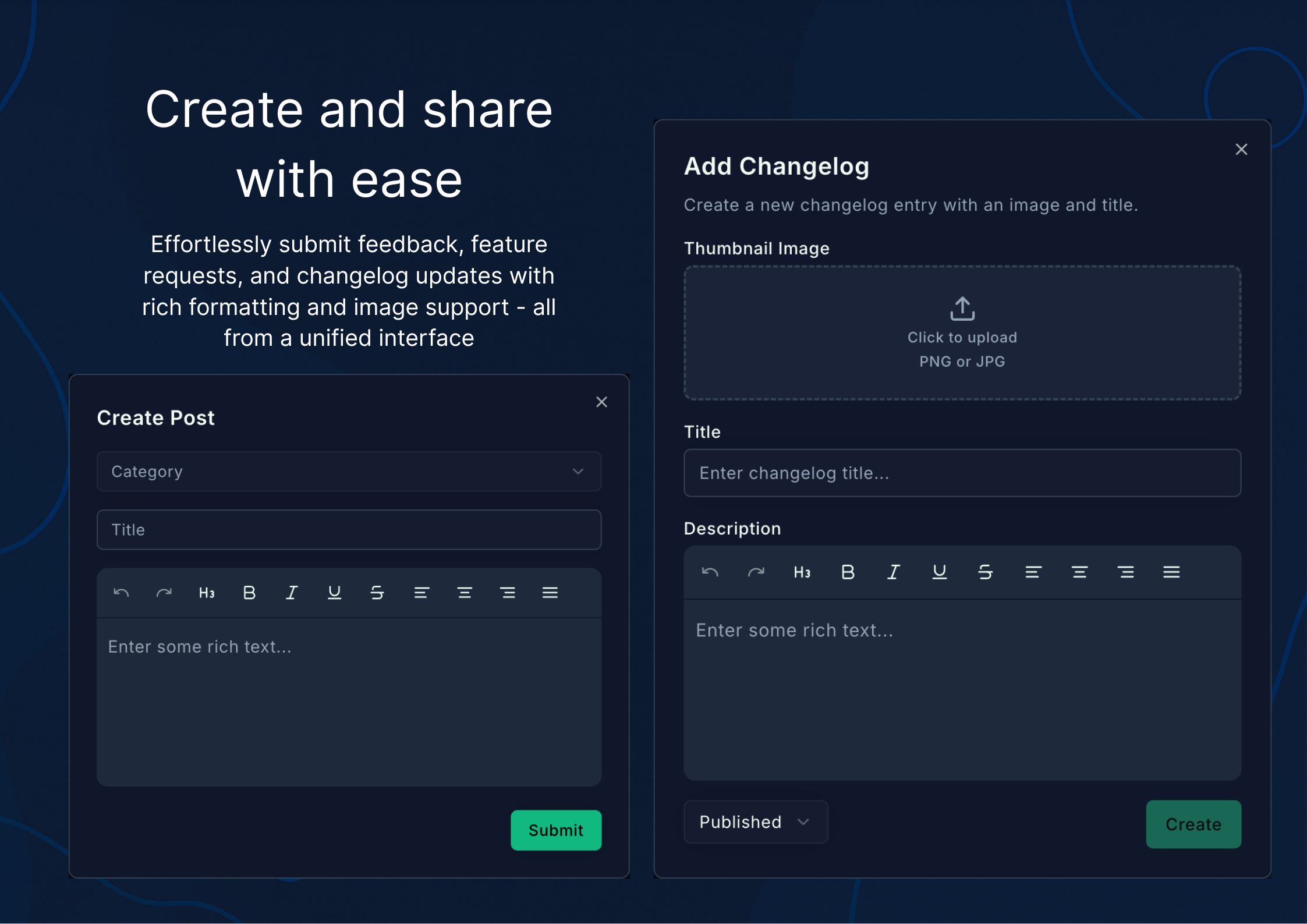Image resolution: width=1307 pixels, height=924 pixels.
Task: Toggle H3 heading in Create Post toolbar
Action: [207, 593]
